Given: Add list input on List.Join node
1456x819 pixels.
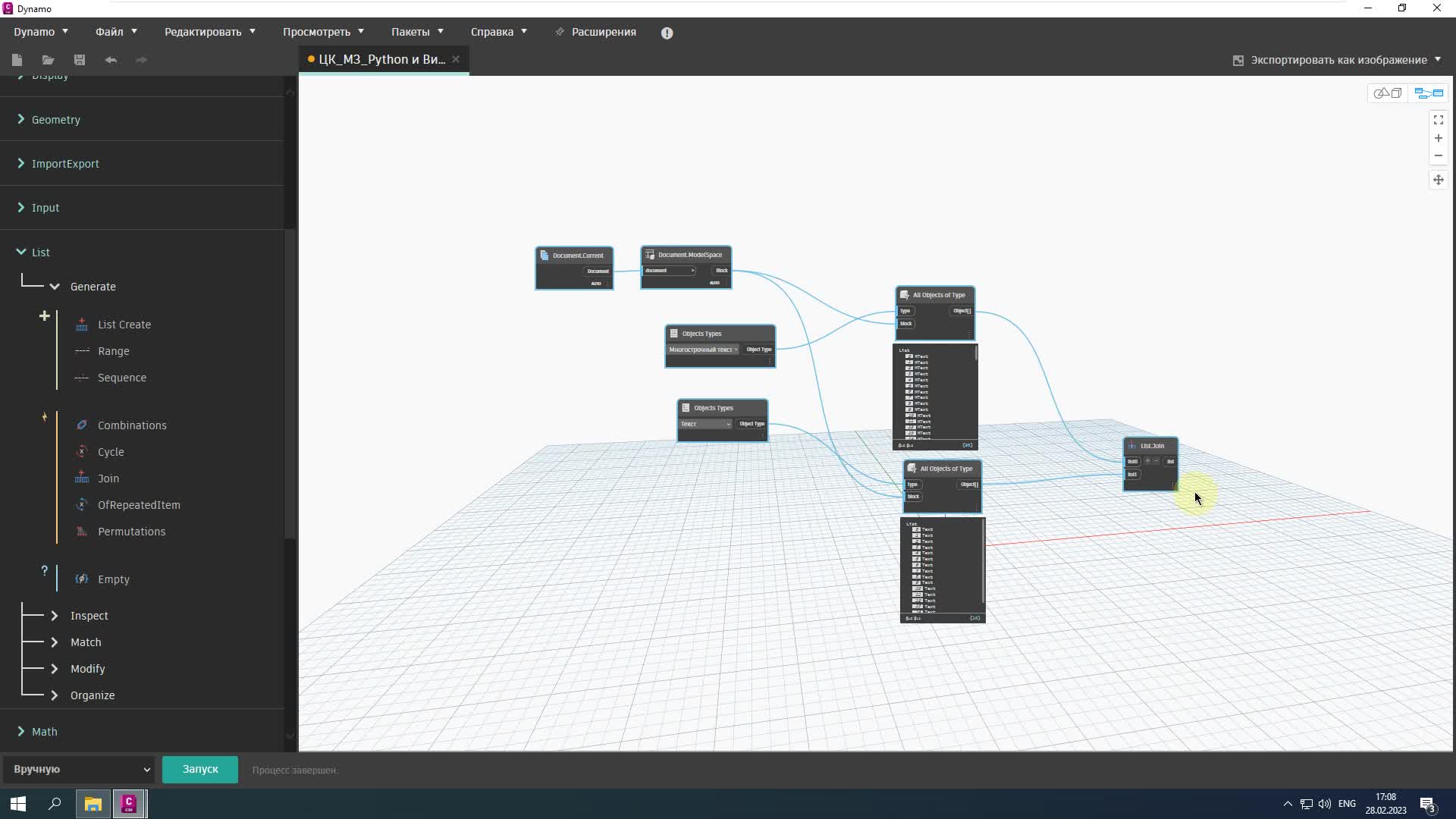Looking at the screenshot, I should (x=1147, y=461).
